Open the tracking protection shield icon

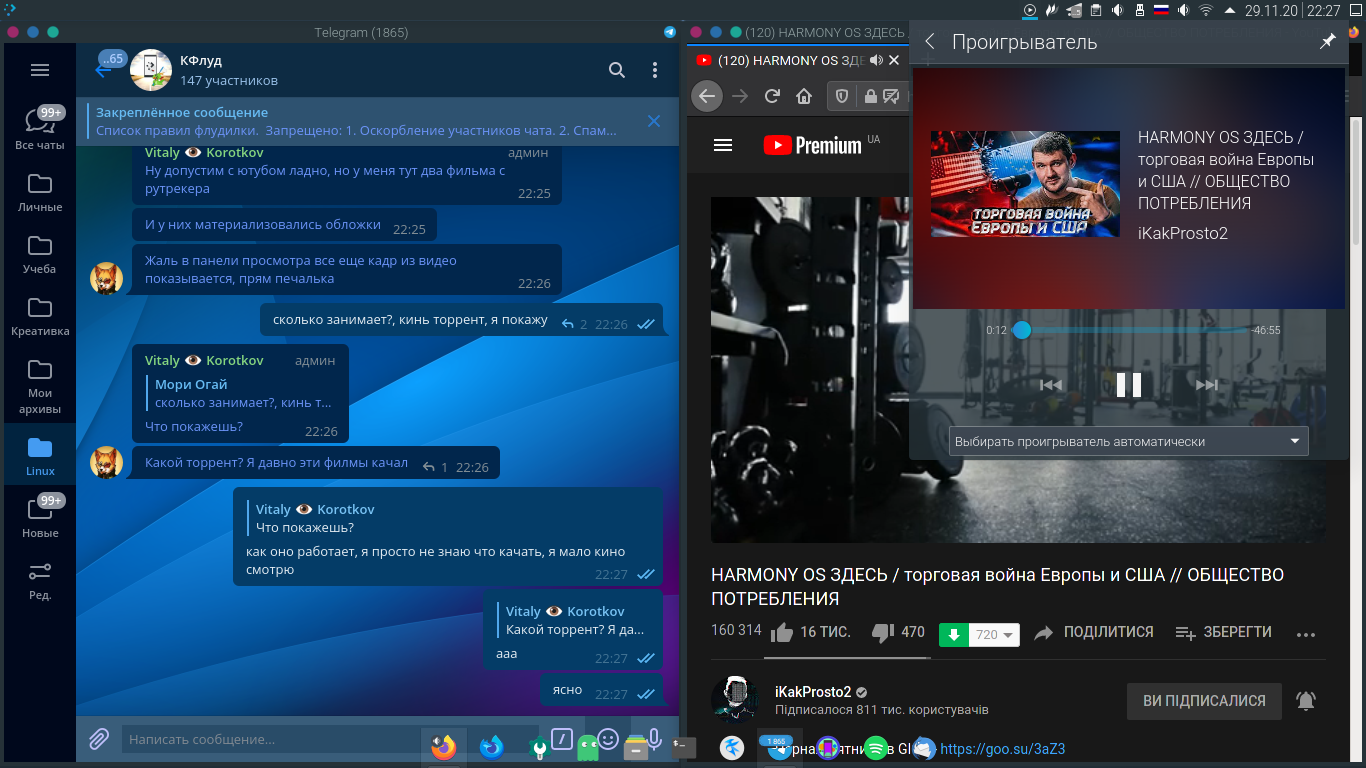(842, 96)
